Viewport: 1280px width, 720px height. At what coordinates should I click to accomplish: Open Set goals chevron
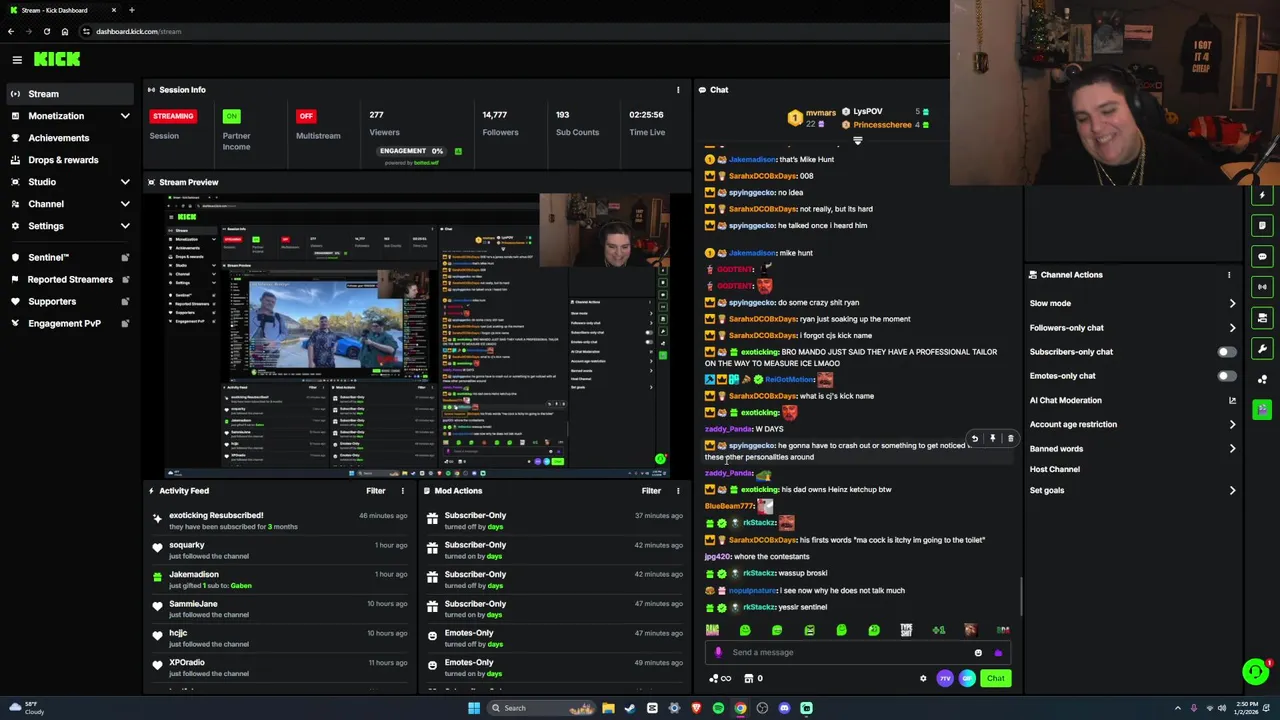[x=1232, y=491]
